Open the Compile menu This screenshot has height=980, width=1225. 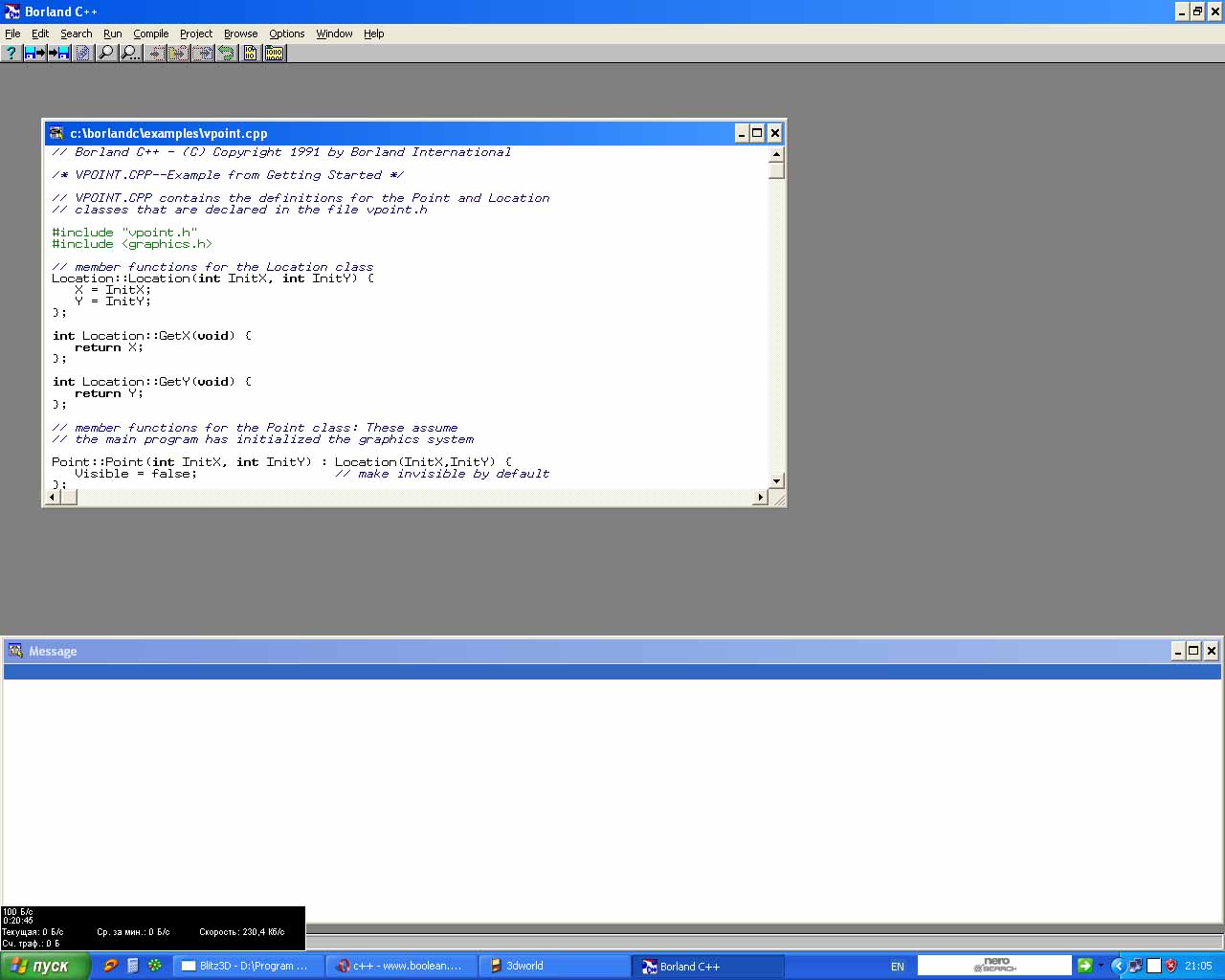[150, 33]
